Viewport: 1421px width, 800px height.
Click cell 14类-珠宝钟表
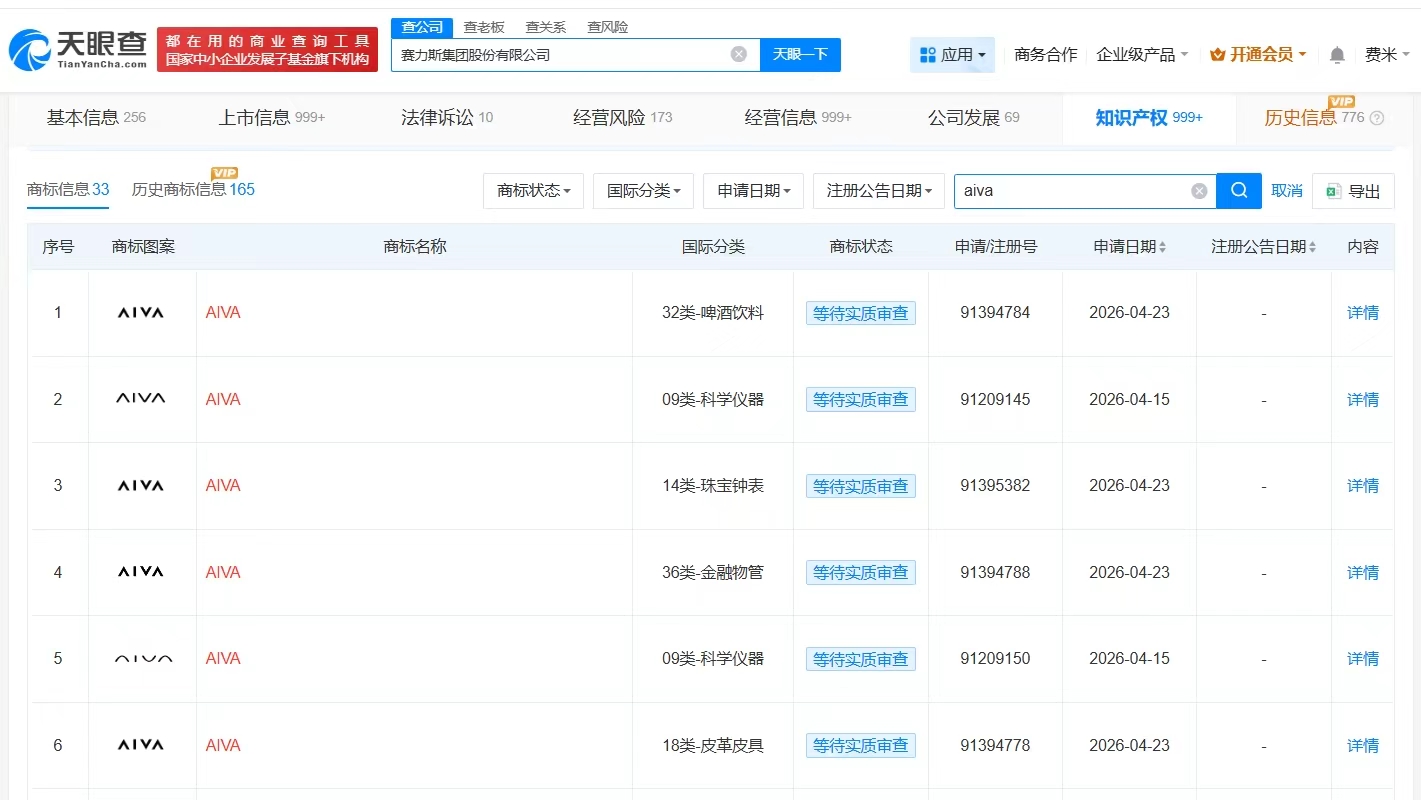[713, 486]
